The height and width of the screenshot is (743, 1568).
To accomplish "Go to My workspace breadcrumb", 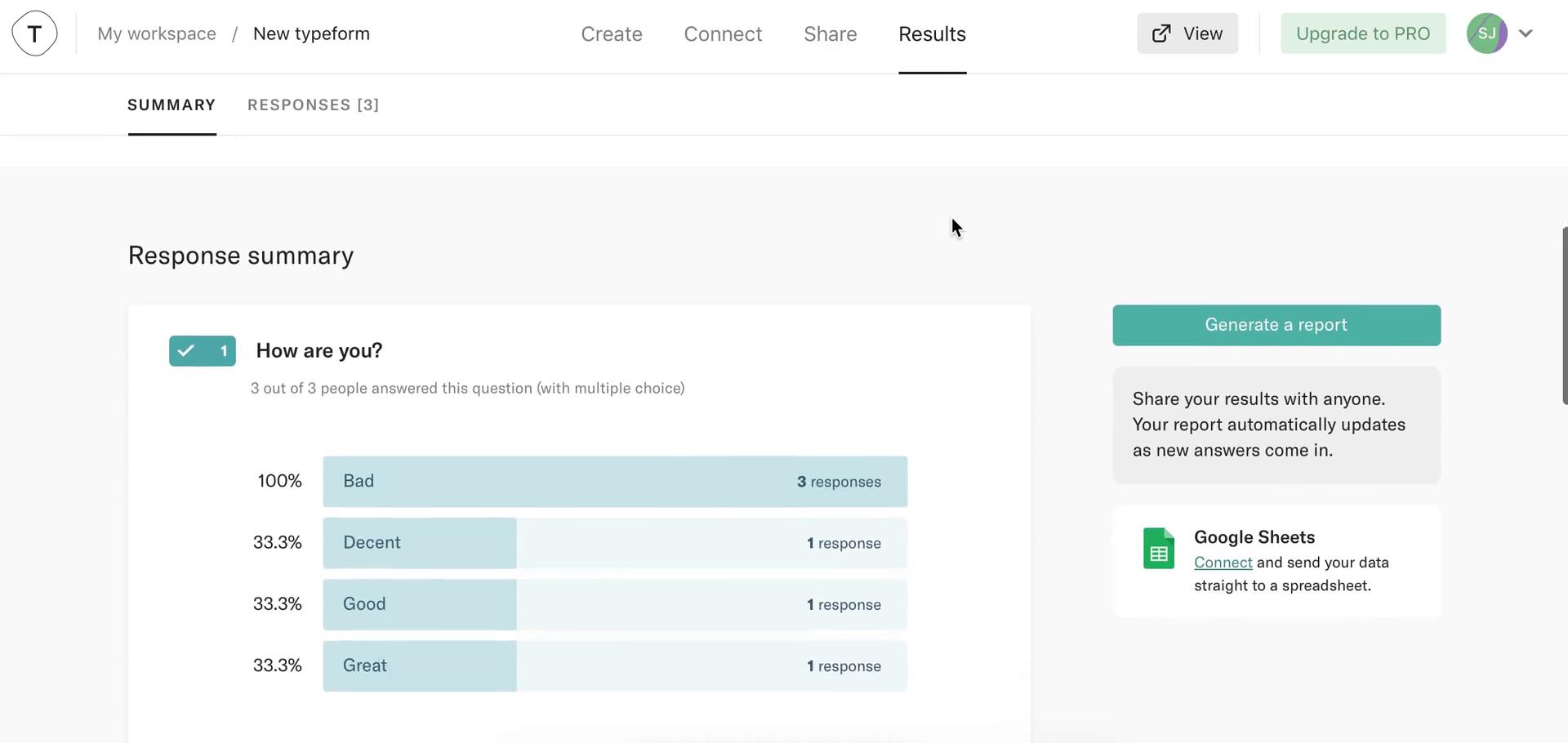I will tap(157, 33).
